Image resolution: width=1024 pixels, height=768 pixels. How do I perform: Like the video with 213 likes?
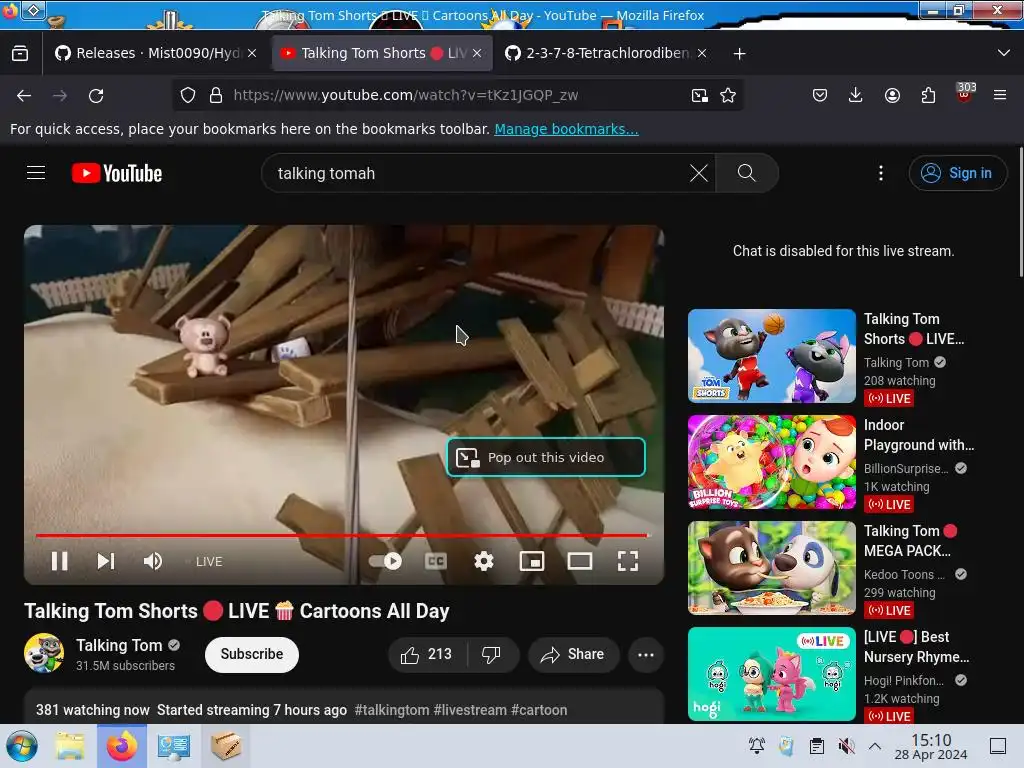426,654
